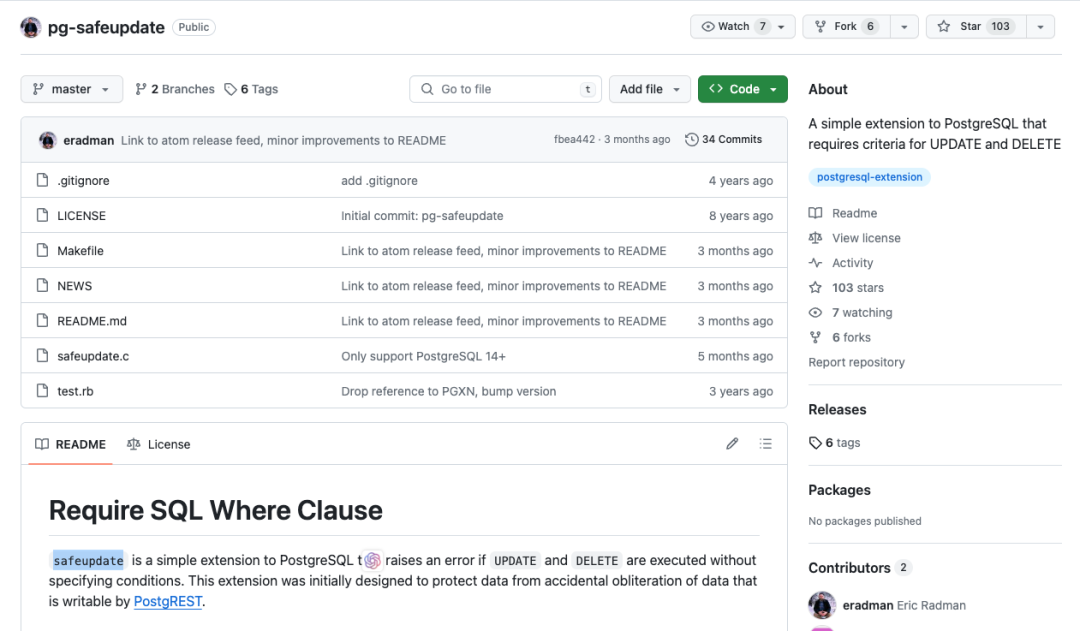The image size is (1080, 631).
Task: Click the commit history clock icon
Action: click(691, 140)
